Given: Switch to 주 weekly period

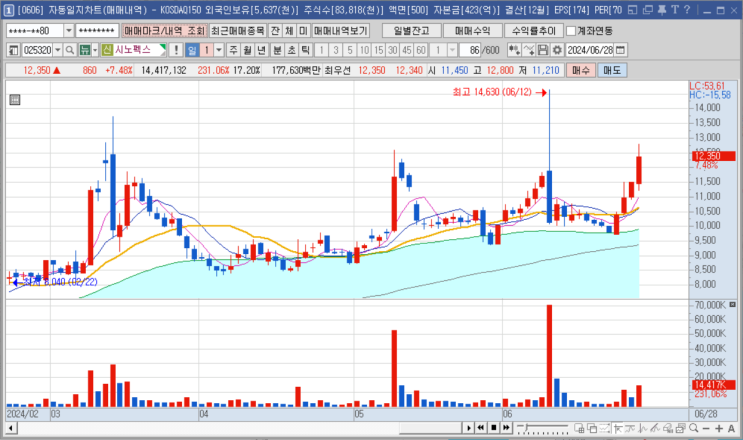Looking at the screenshot, I should [x=233, y=50].
